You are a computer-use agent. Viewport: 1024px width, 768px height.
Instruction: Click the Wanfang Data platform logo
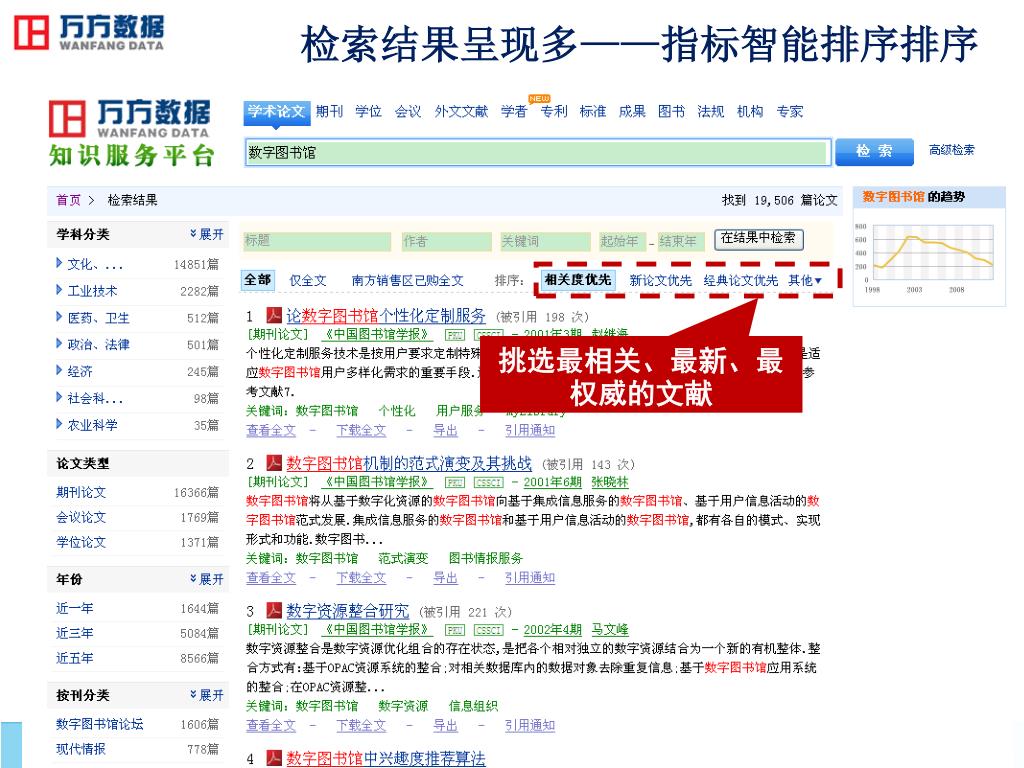131,132
